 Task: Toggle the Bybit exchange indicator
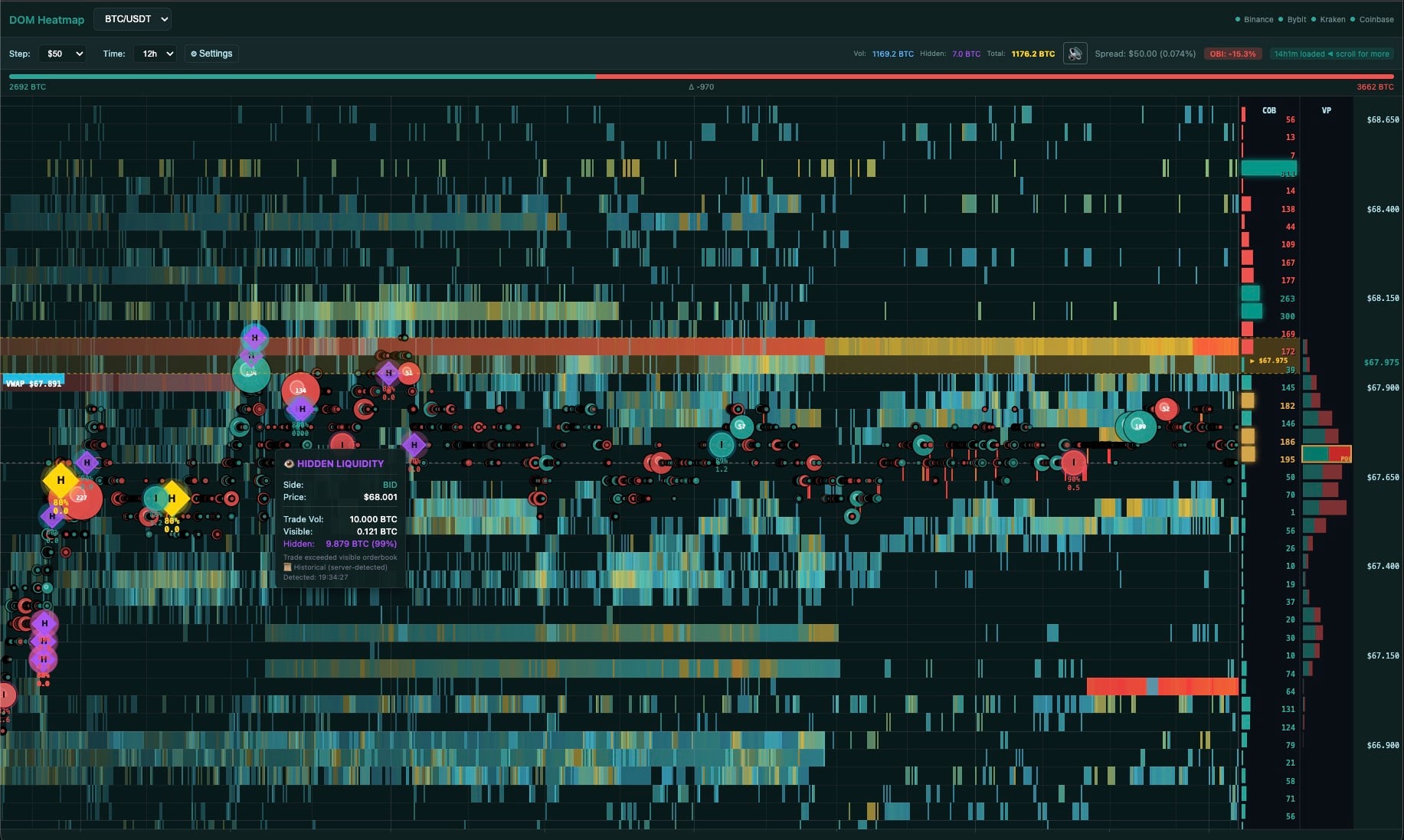tap(1292, 19)
